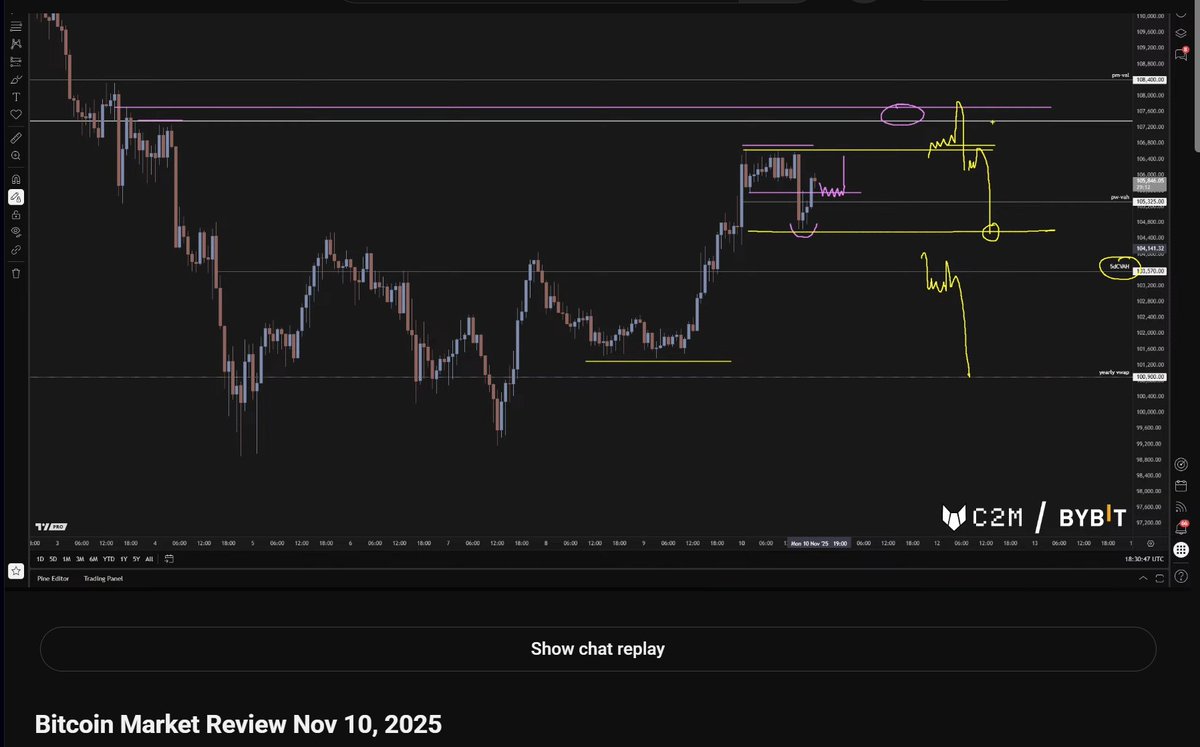Open the Trading Panel tab
The height and width of the screenshot is (747, 1200).
tap(102, 578)
